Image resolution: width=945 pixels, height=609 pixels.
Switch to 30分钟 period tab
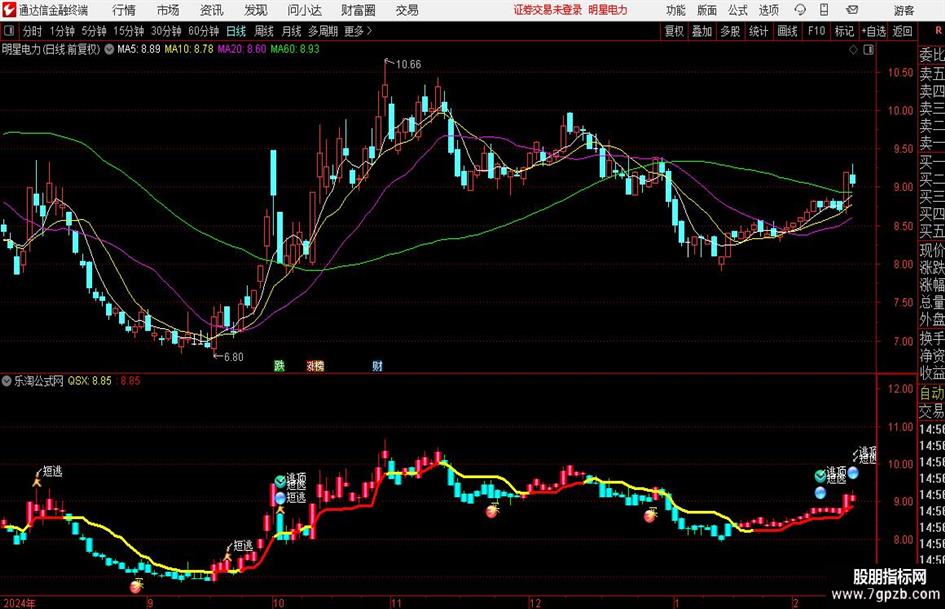[166, 31]
